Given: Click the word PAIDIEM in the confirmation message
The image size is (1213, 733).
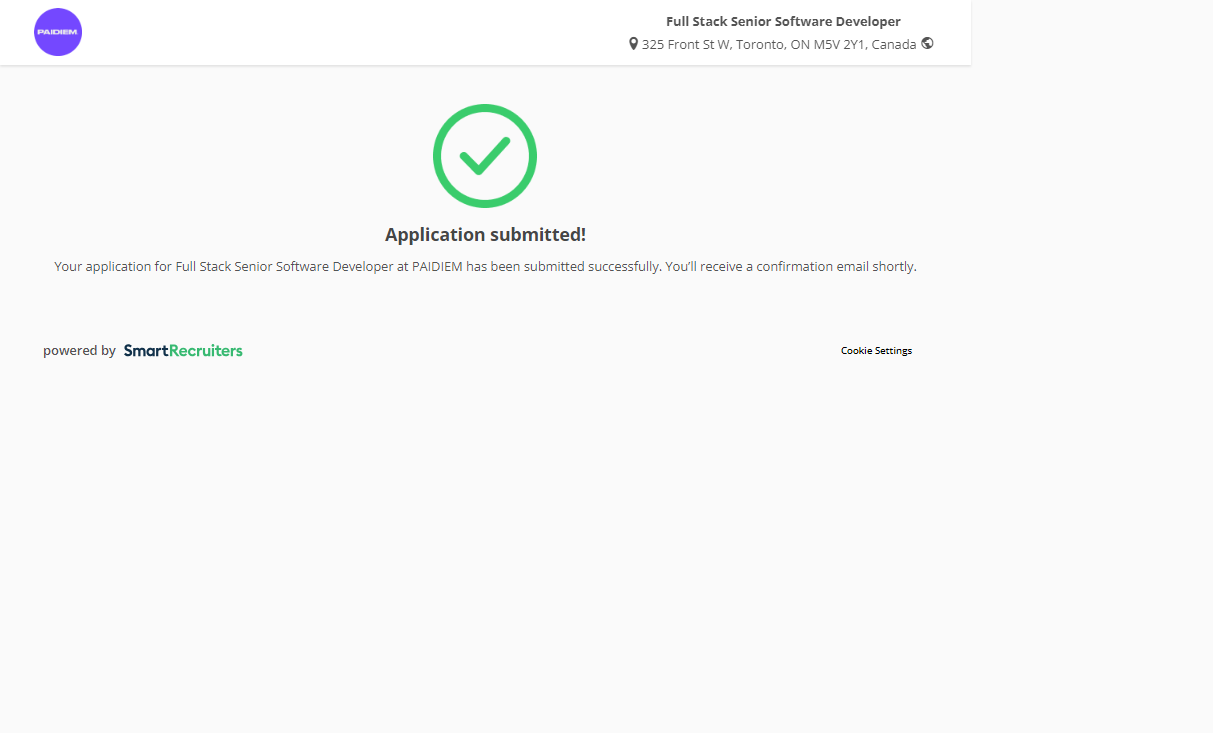Looking at the screenshot, I should (437, 267).
